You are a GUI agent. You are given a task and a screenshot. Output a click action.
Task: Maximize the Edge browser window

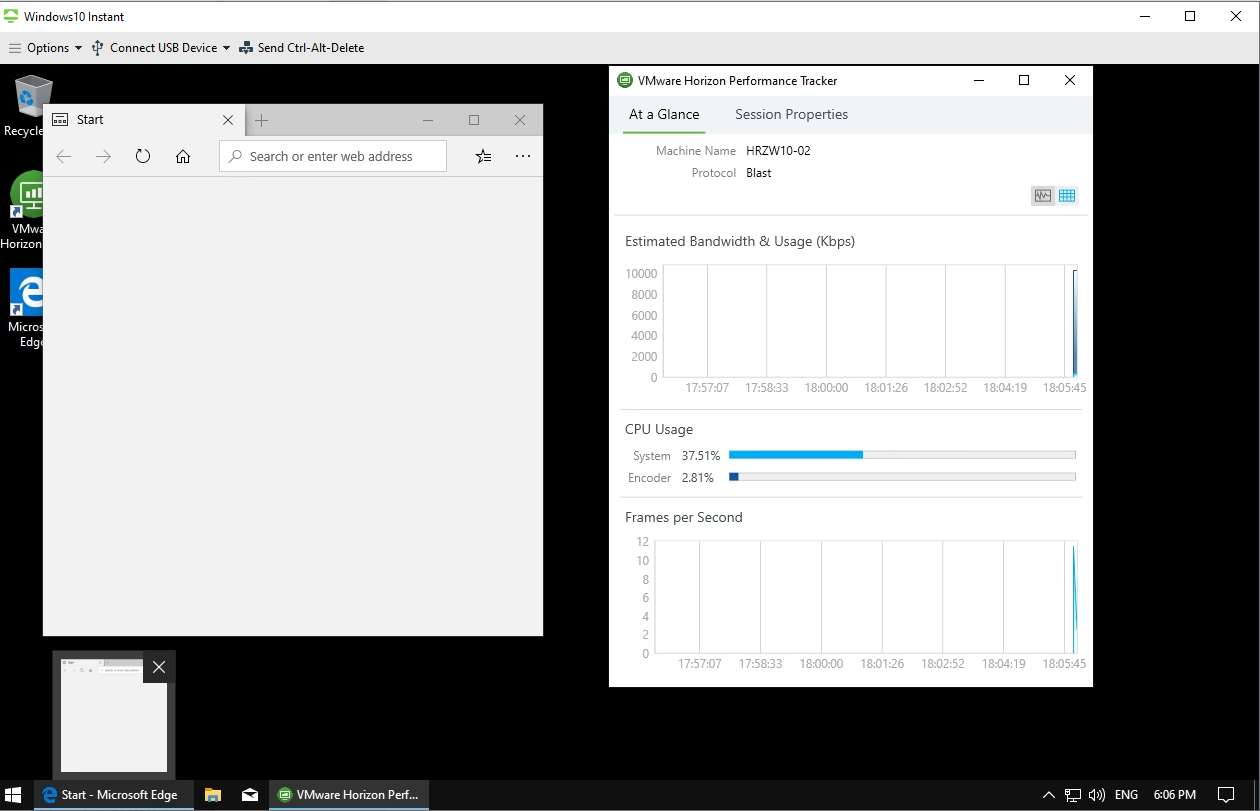pos(474,120)
